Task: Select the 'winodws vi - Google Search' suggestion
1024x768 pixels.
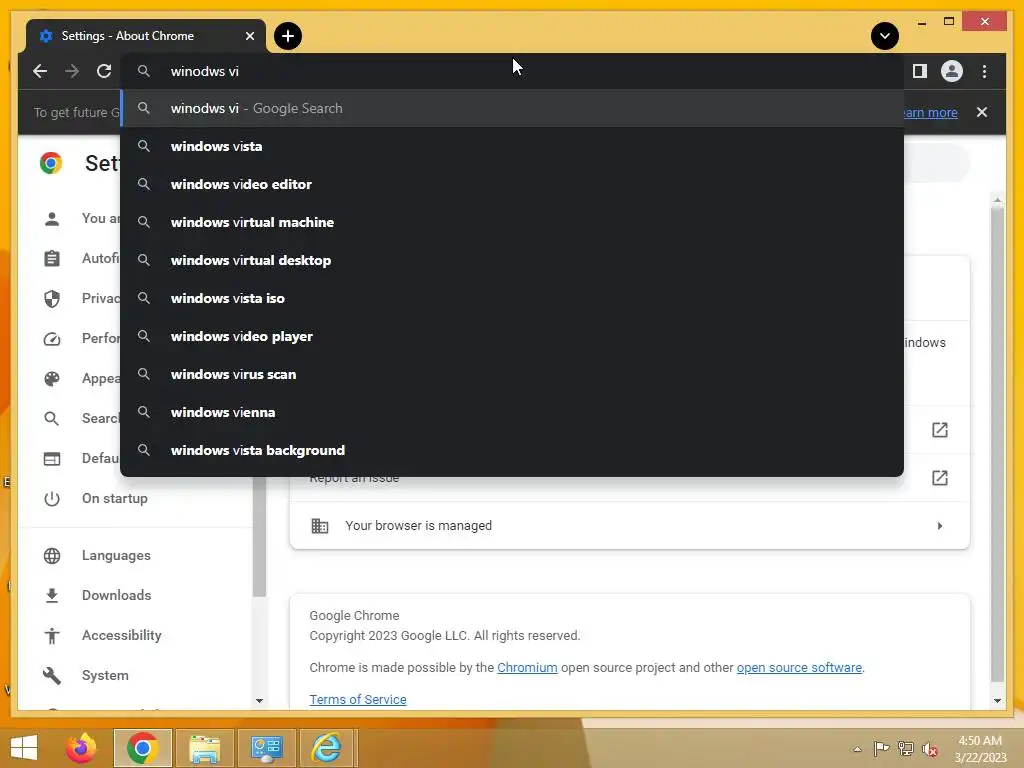Action: click(x=512, y=108)
